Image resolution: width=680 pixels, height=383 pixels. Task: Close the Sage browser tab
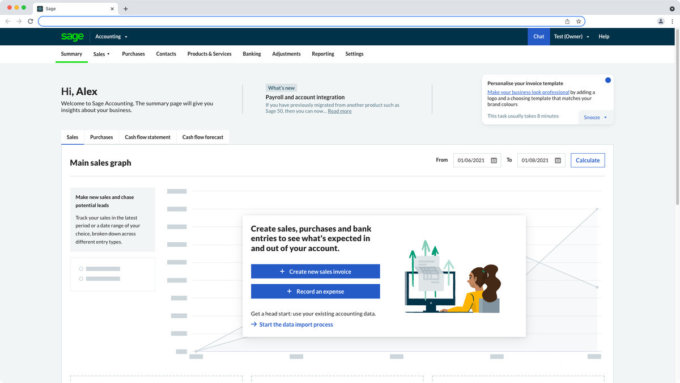tap(112, 9)
